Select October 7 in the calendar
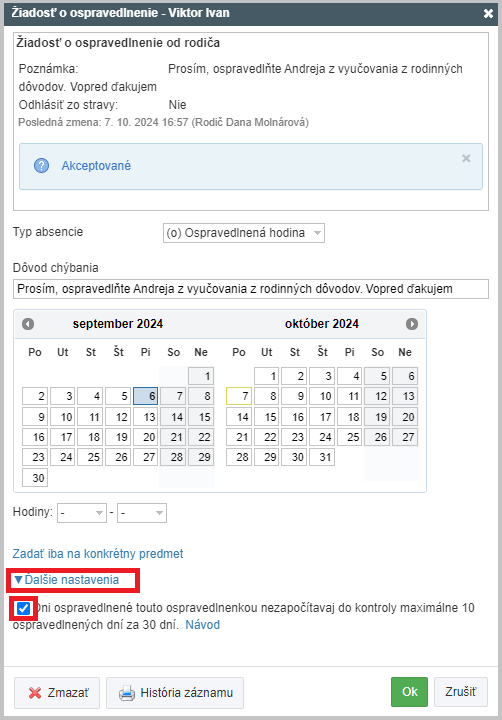Viewport: 502px width, 720px height. coord(239,396)
